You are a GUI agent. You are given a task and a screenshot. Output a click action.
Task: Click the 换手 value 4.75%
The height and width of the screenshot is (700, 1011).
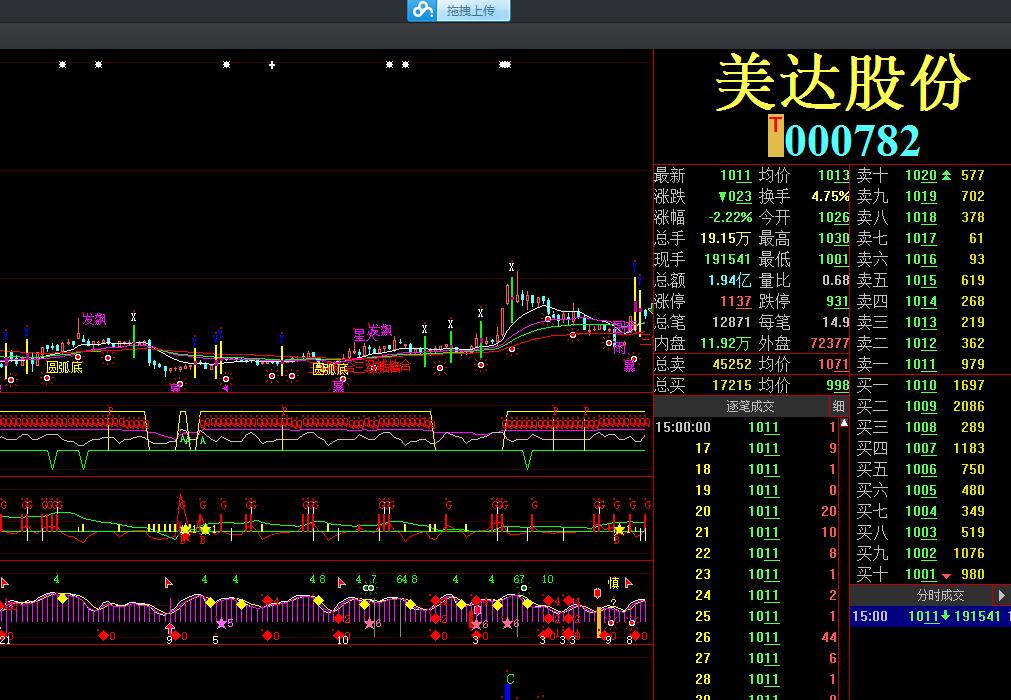click(x=830, y=197)
